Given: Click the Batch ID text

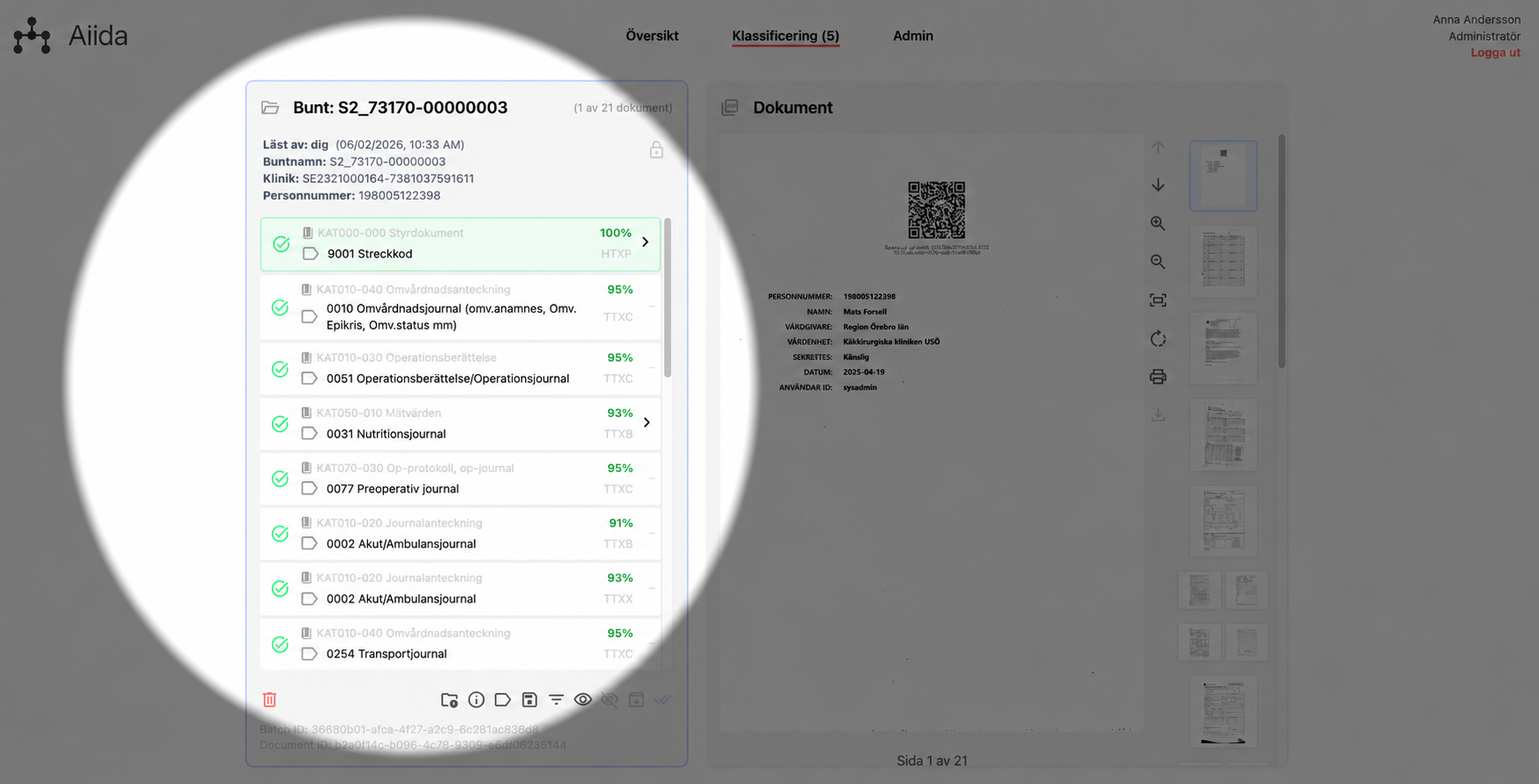Looking at the screenshot, I should coord(400,729).
